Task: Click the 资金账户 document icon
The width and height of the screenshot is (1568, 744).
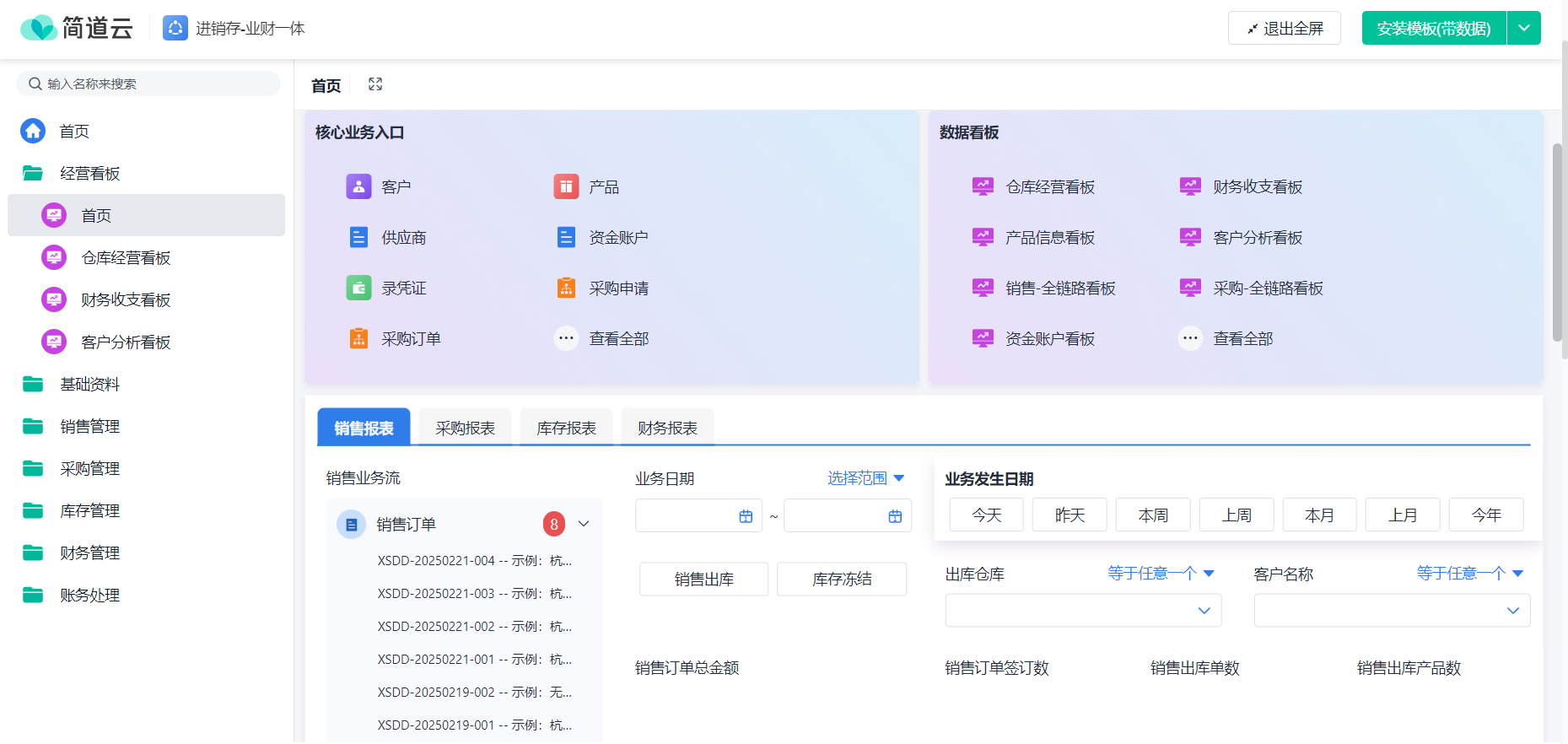Action: click(x=566, y=237)
